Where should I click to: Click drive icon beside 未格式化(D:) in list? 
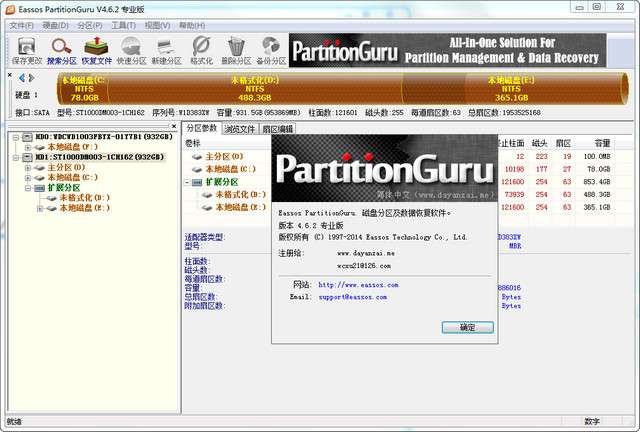click(x=207, y=195)
